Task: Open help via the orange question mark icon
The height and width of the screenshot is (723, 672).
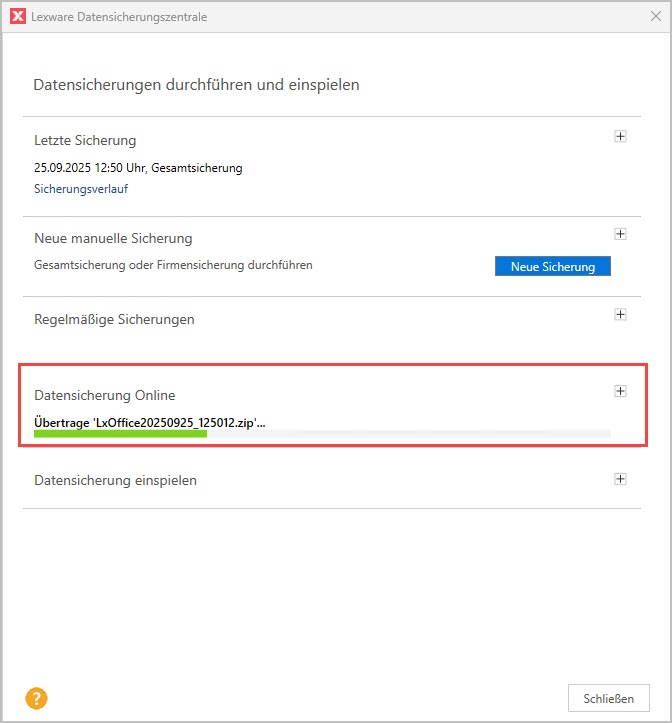Action: pyautogui.click(x=38, y=698)
